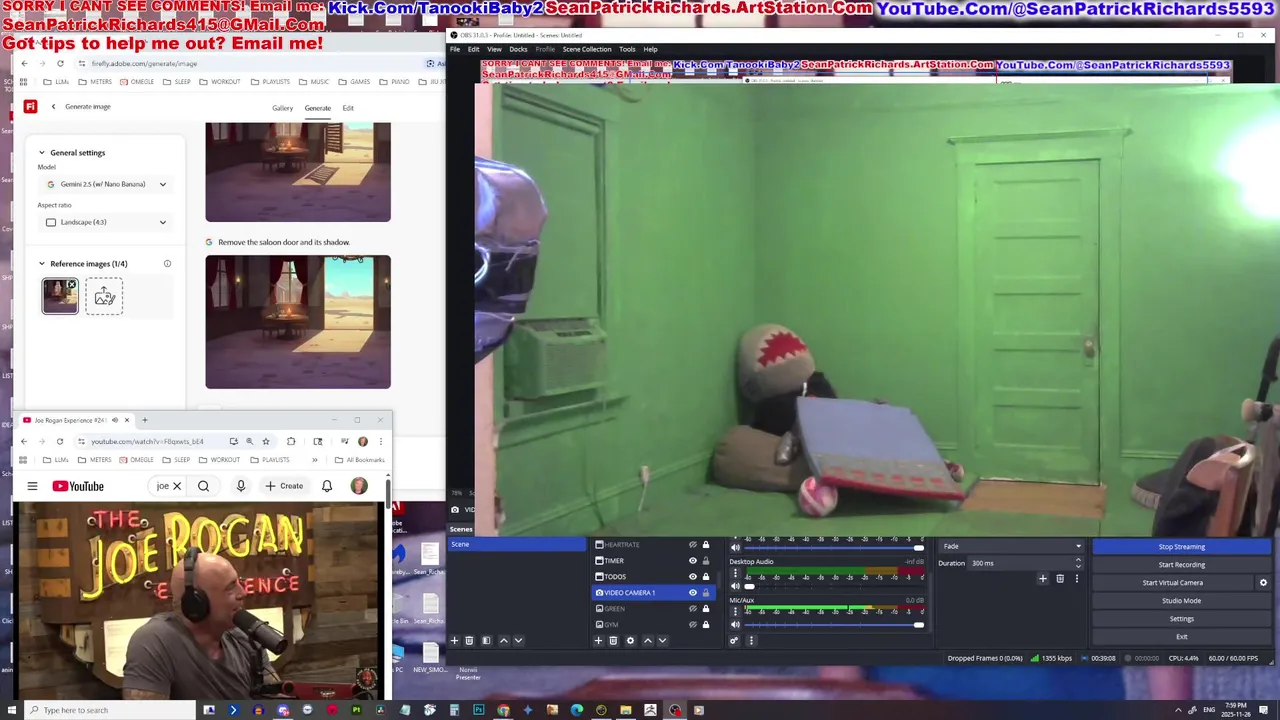The image size is (1280, 720).
Task: Move source down in OBS Sources panel
Action: click(x=662, y=640)
